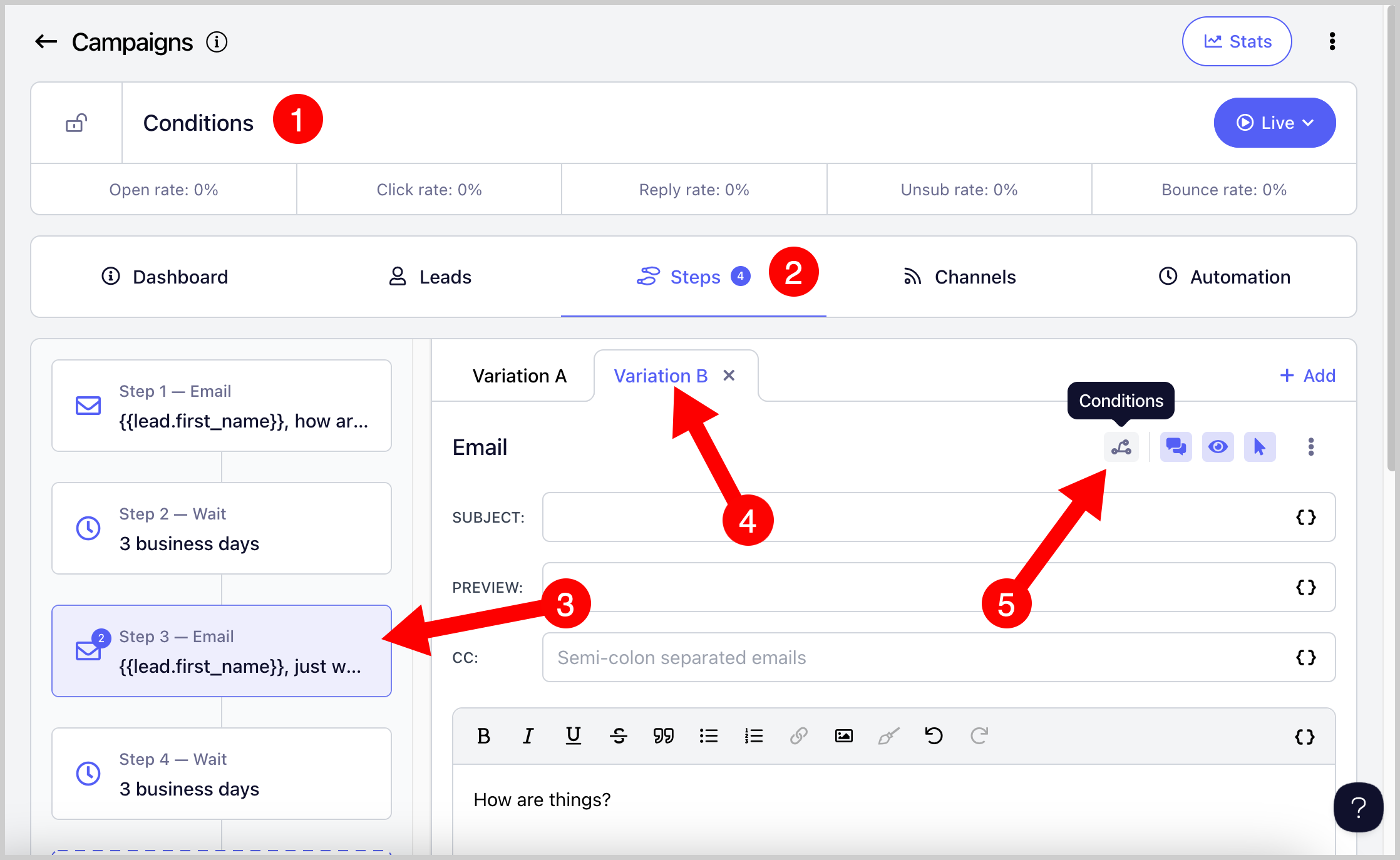
Task: Toggle open tracking eye icon
Action: point(1217,447)
